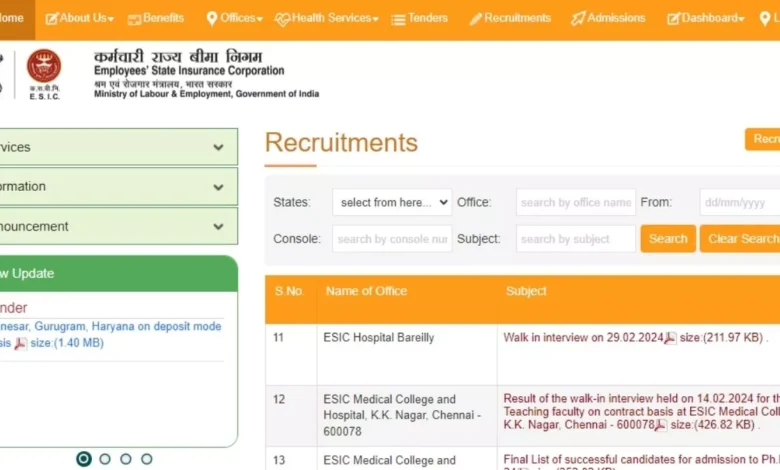Click the From date input field
780x470 pixels.
pos(739,202)
